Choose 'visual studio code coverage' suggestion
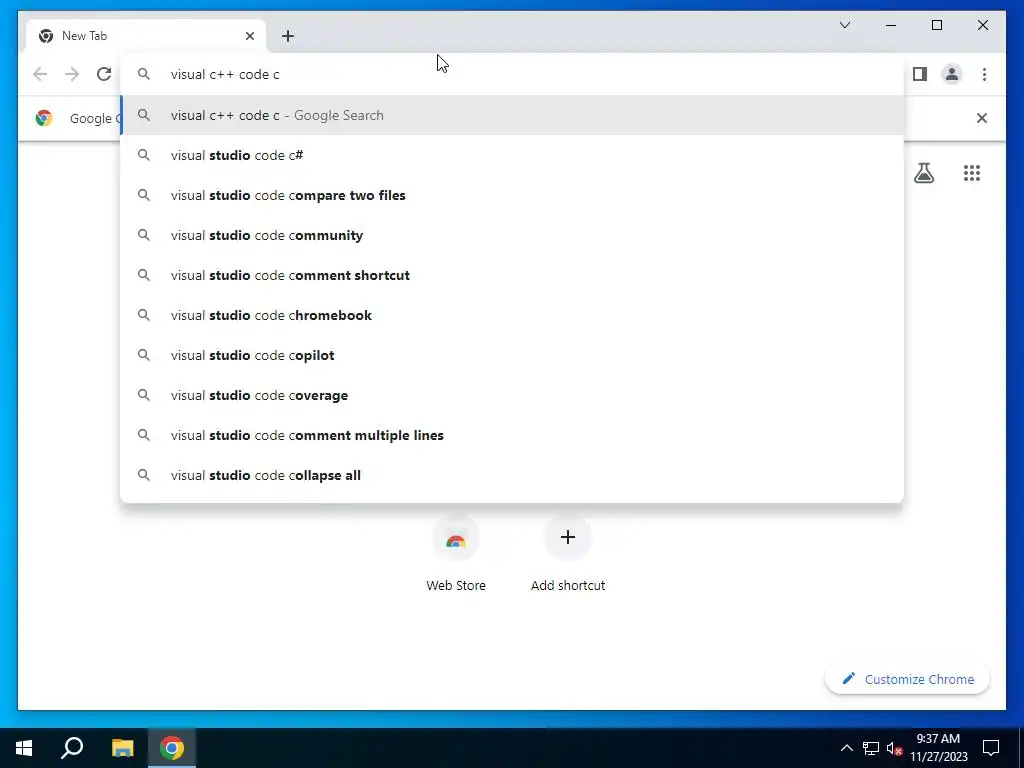1024x768 pixels. (512, 395)
